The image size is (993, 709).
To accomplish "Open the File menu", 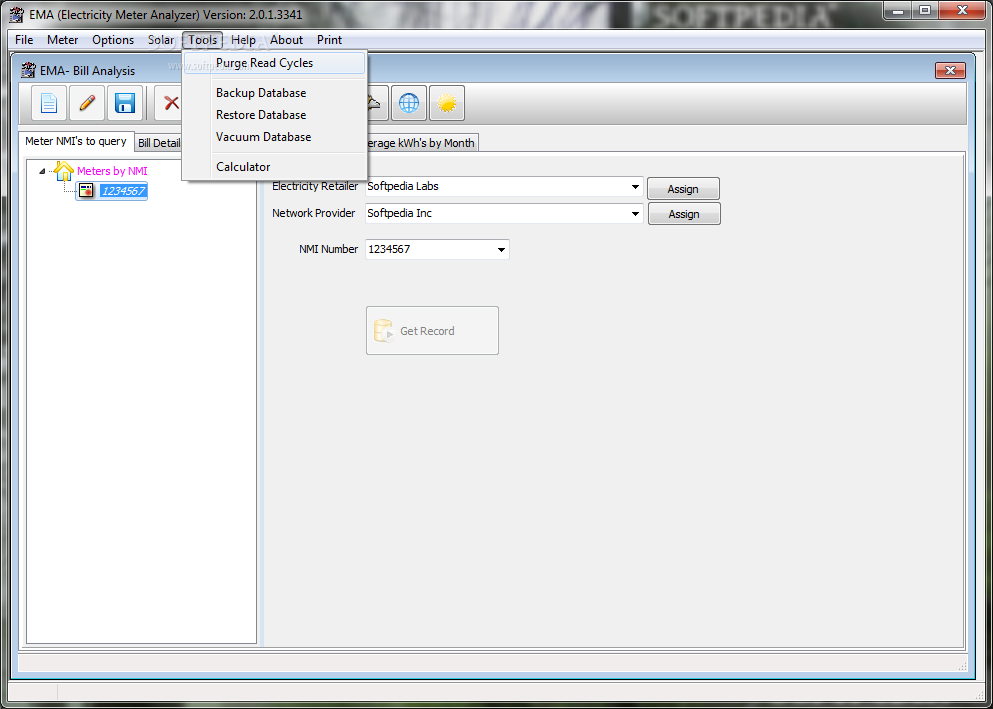I will click(24, 40).
